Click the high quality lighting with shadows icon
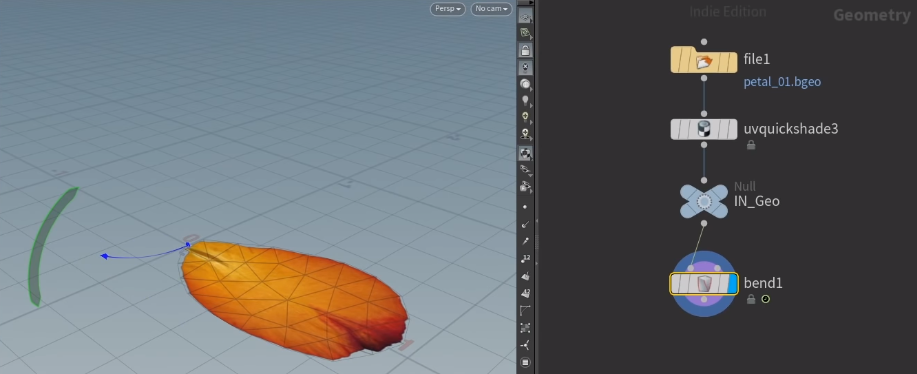The width and height of the screenshot is (917, 374). tap(525, 135)
